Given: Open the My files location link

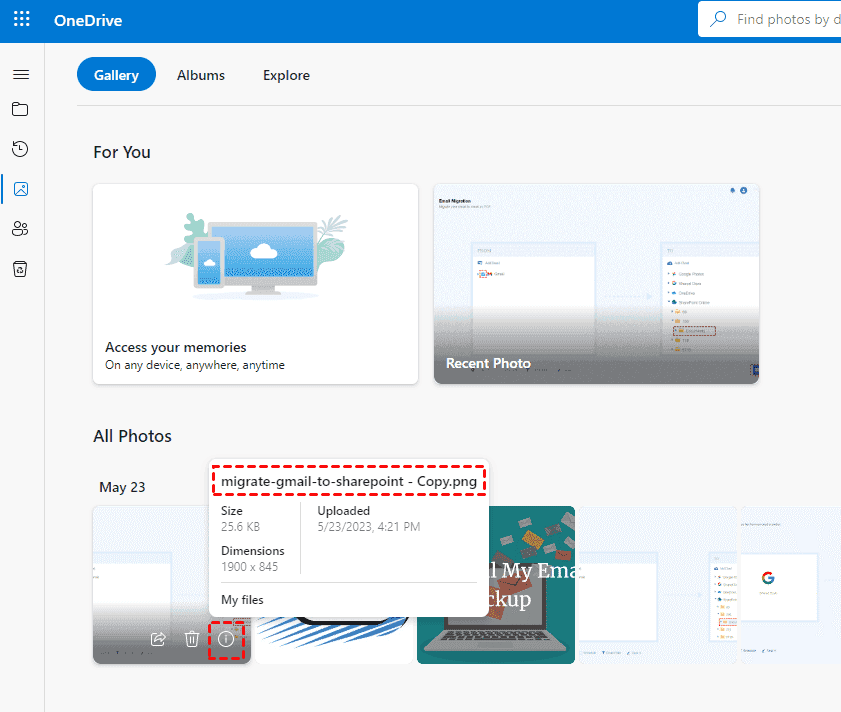Looking at the screenshot, I should coord(242,599).
